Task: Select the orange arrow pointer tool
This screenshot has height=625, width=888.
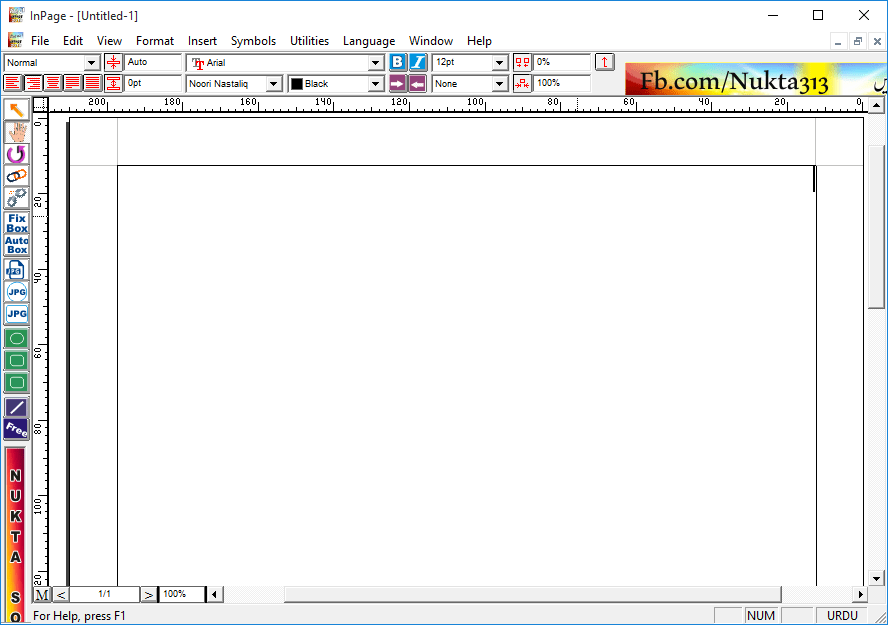Action: click(16, 109)
